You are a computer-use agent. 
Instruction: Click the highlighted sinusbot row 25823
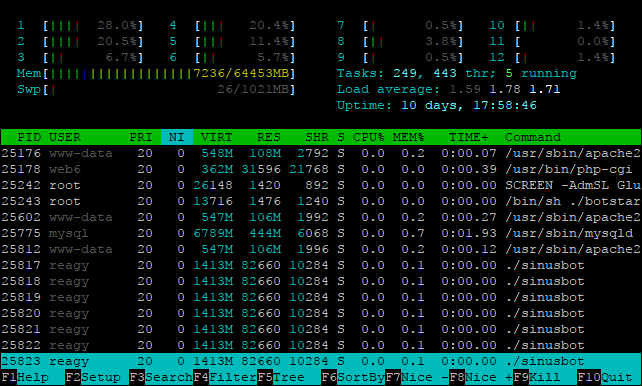point(321,361)
